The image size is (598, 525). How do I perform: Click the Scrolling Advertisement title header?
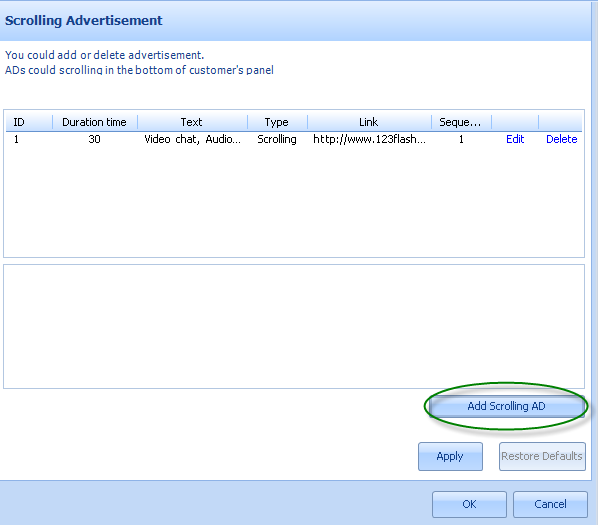click(84, 20)
